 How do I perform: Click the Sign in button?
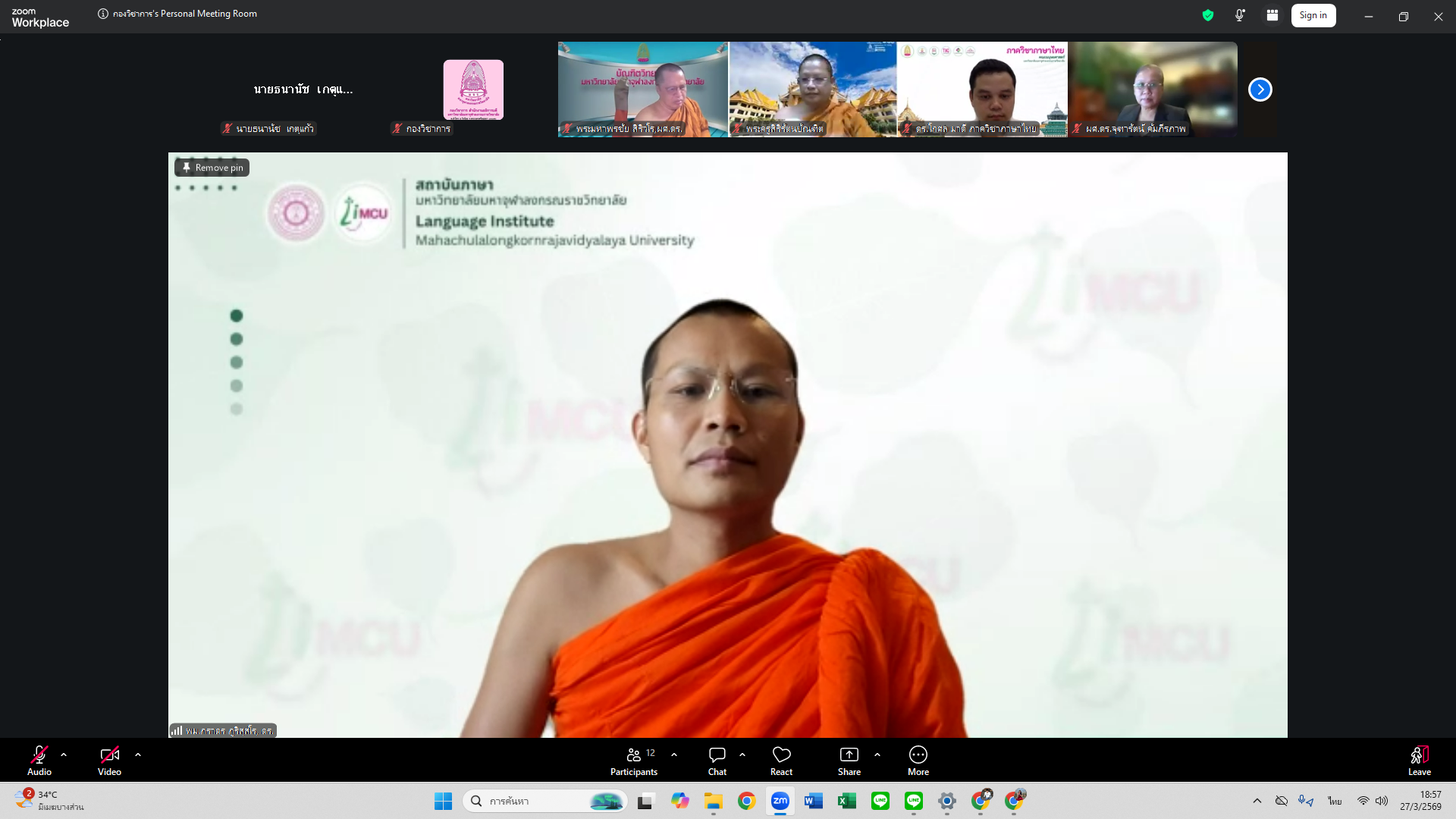[1313, 15]
